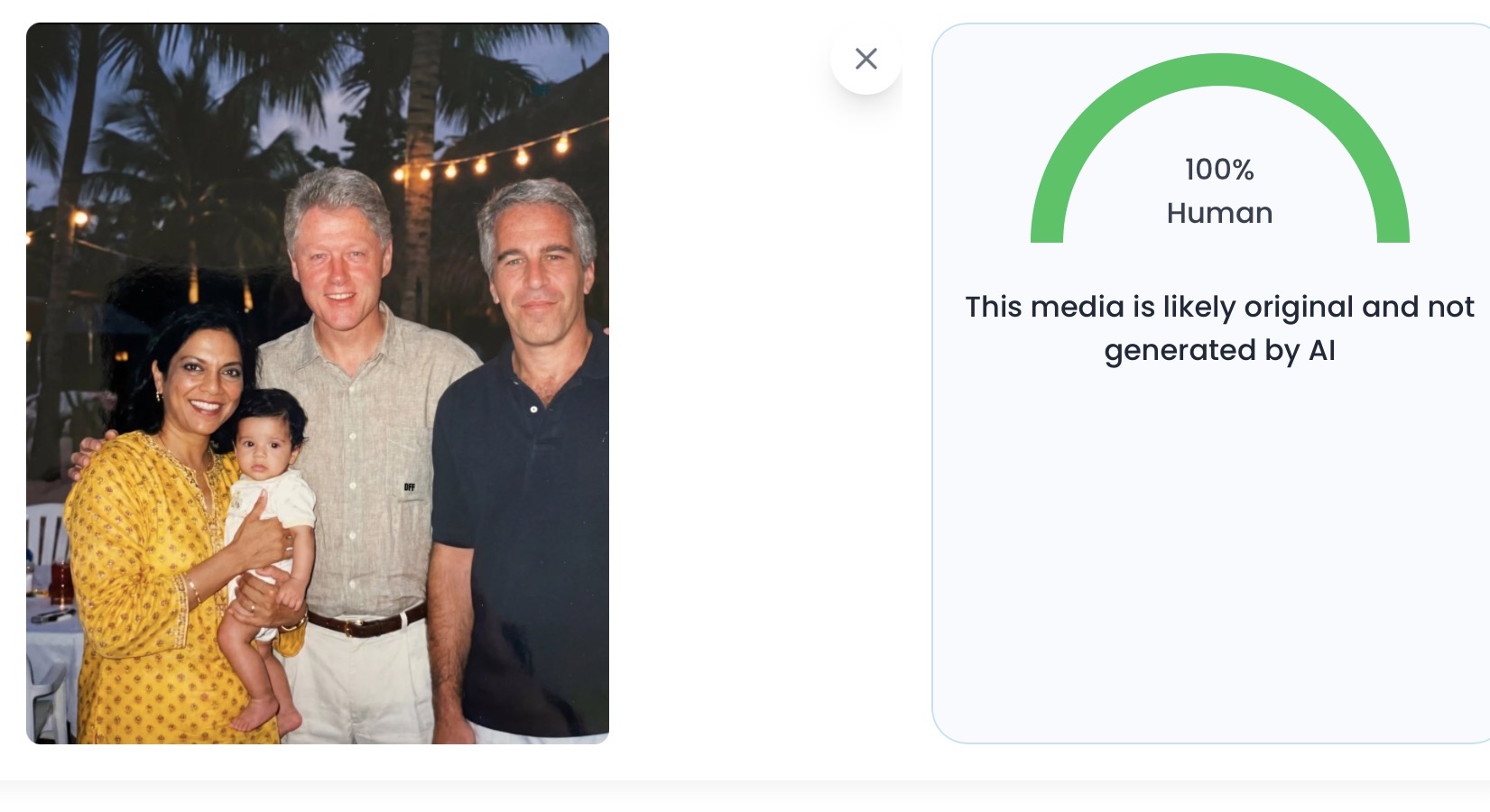Viewport: 1490px width, 812px height.
Task: Click the white plastic chair in photo
Action: tap(43, 532)
